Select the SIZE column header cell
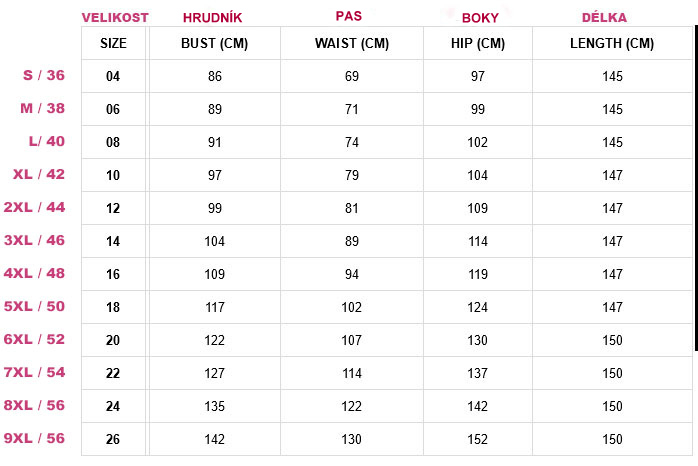Screen dimensions: 698x466 [113, 43]
